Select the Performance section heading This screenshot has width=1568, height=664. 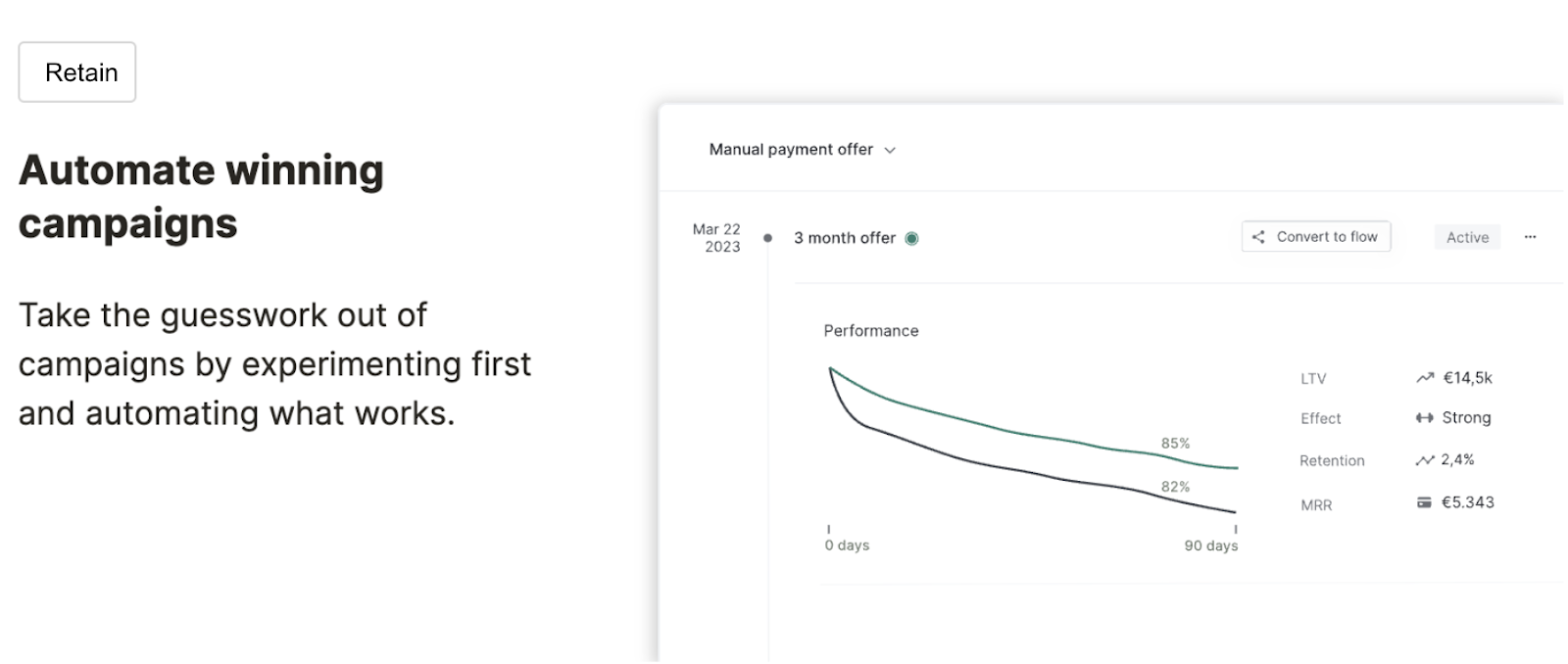(x=871, y=331)
